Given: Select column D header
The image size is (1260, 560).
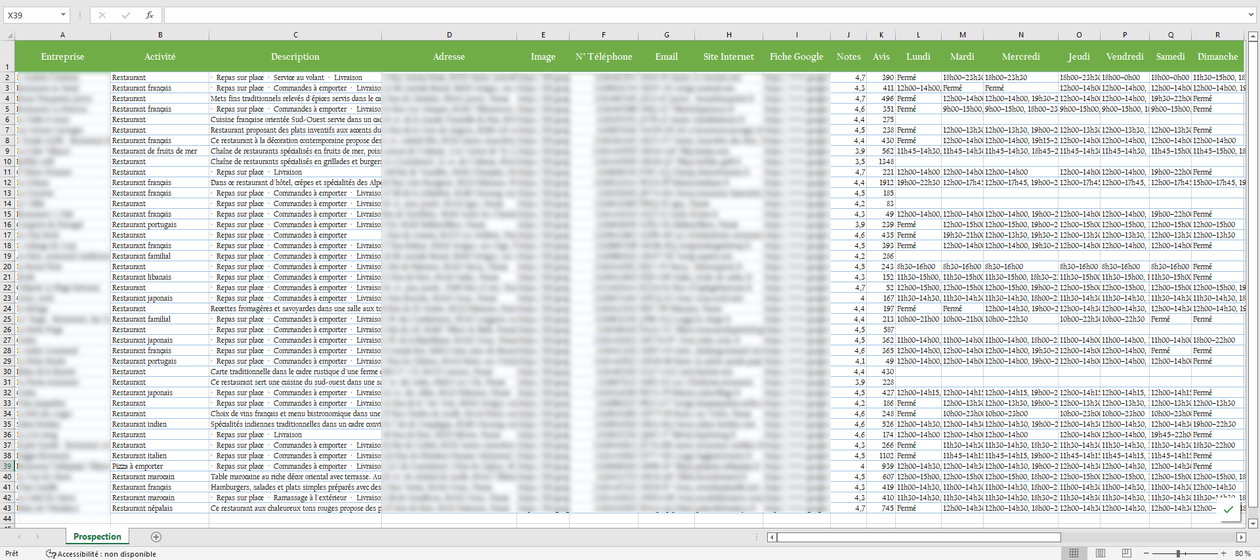Looking at the screenshot, I should (x=449, y=35).
